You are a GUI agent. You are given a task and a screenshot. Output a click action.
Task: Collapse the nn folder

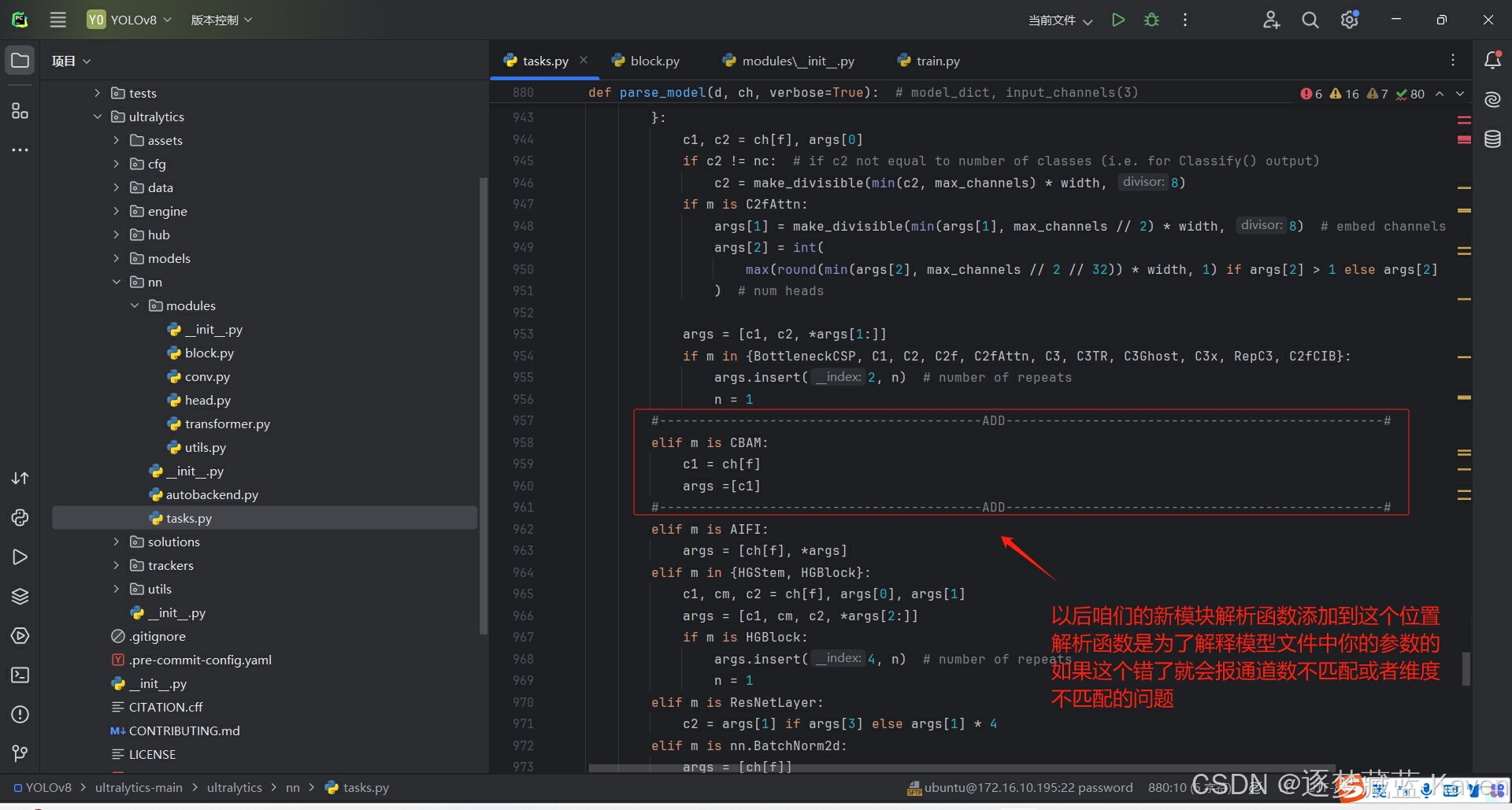tap(117, 282)
